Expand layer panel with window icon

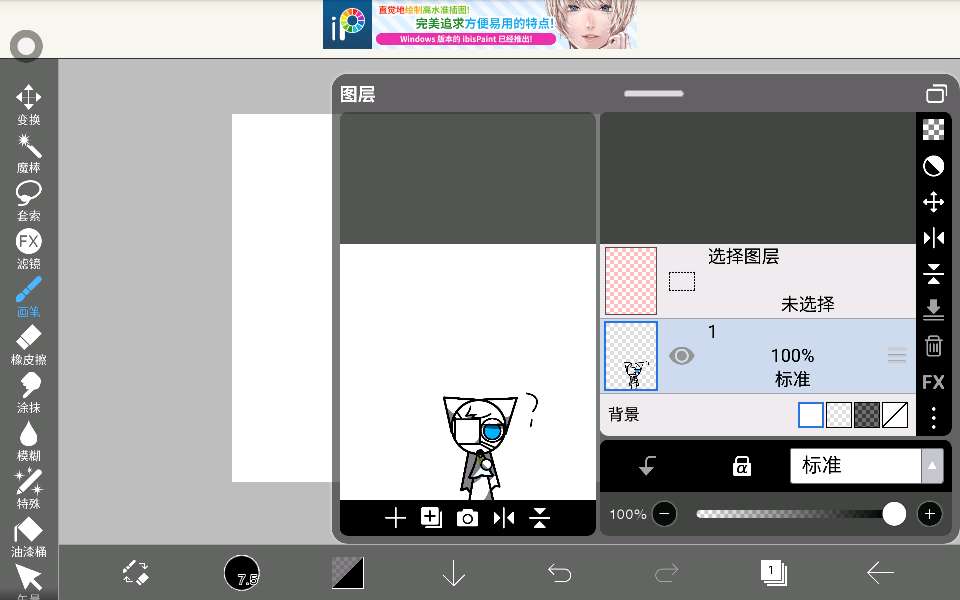935,95
